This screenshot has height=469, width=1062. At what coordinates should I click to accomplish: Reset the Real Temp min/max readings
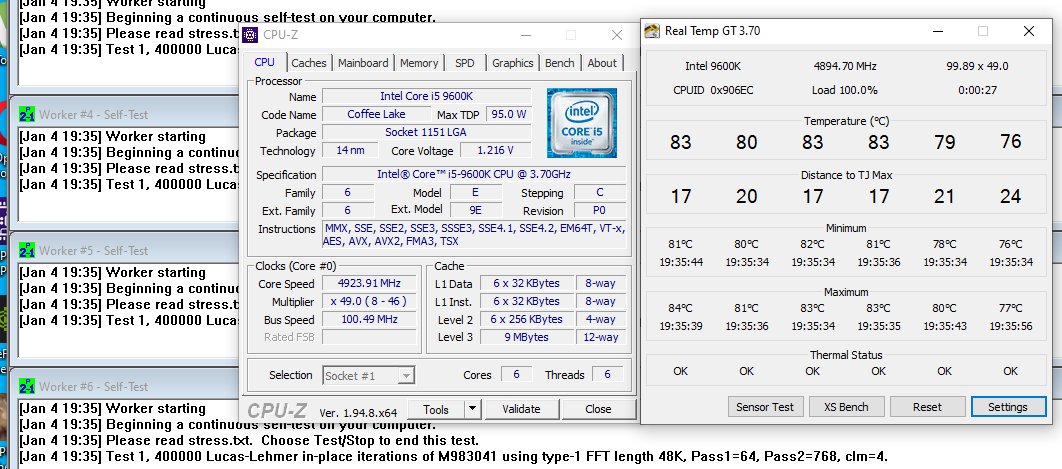[x=927, y=407]
